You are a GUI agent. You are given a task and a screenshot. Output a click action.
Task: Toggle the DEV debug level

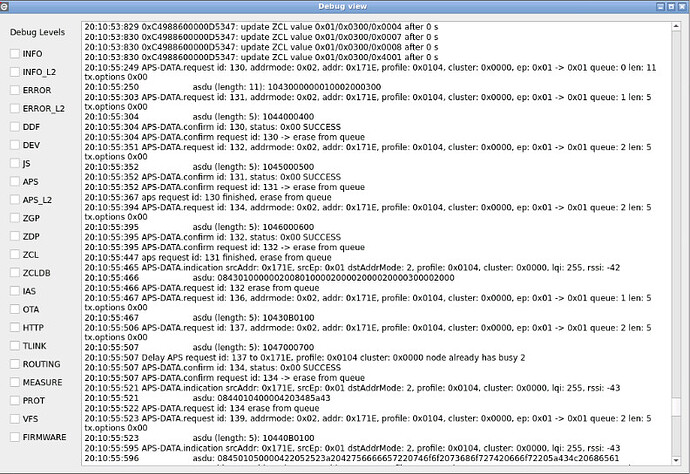pyautogui.click(x=15, y=145)
